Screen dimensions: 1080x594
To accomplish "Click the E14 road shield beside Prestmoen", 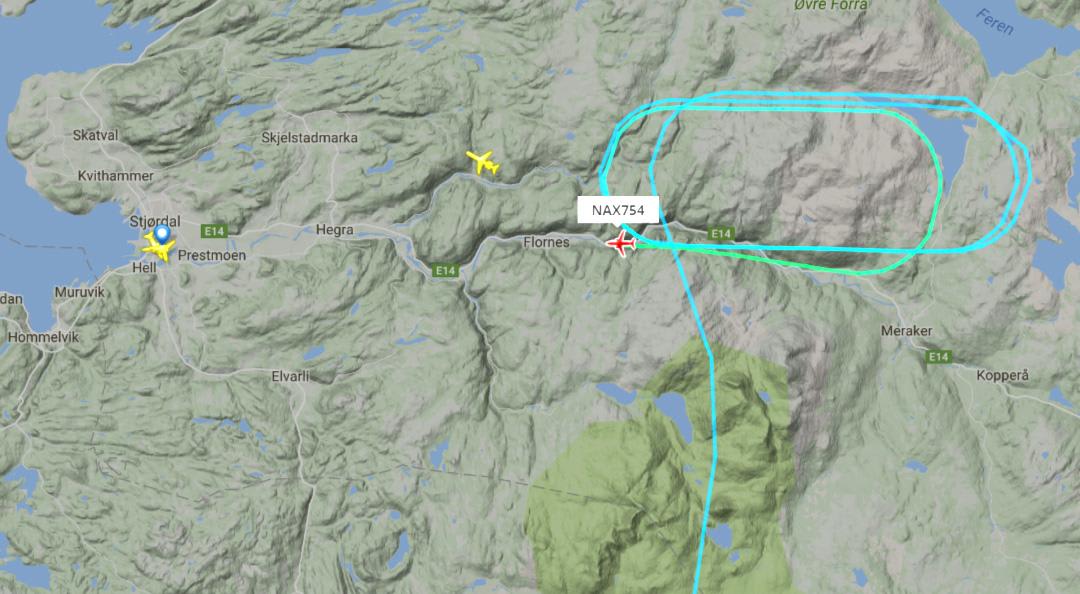I will 214,231.
